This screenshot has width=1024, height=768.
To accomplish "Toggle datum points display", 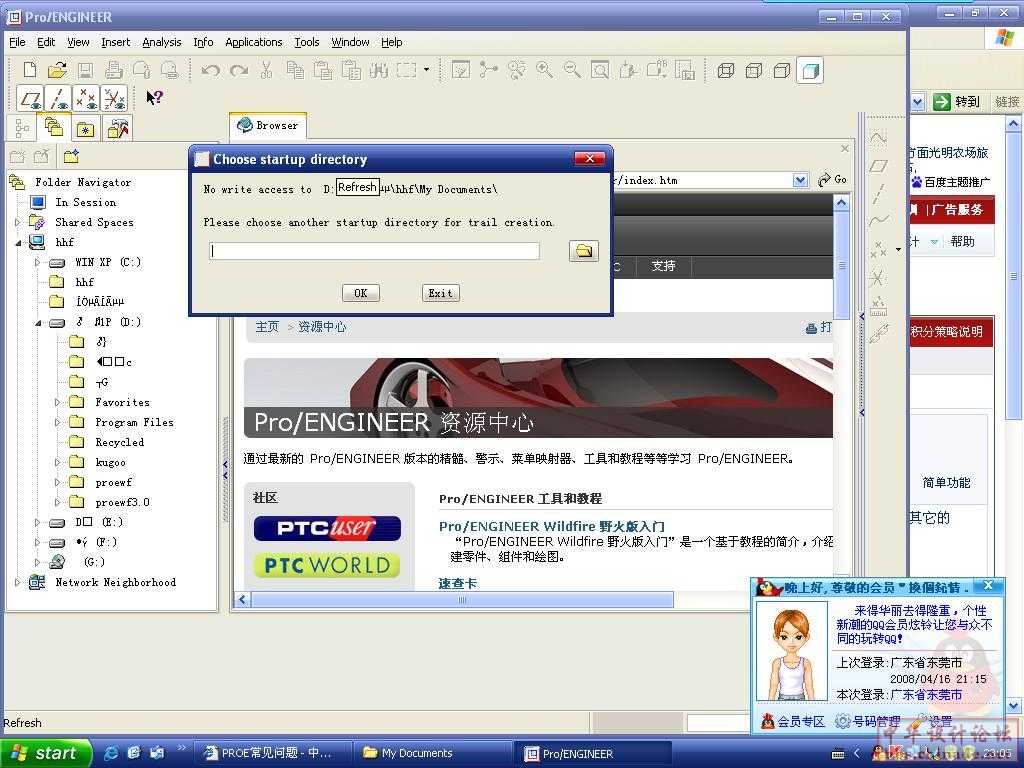I will [86, 98].
